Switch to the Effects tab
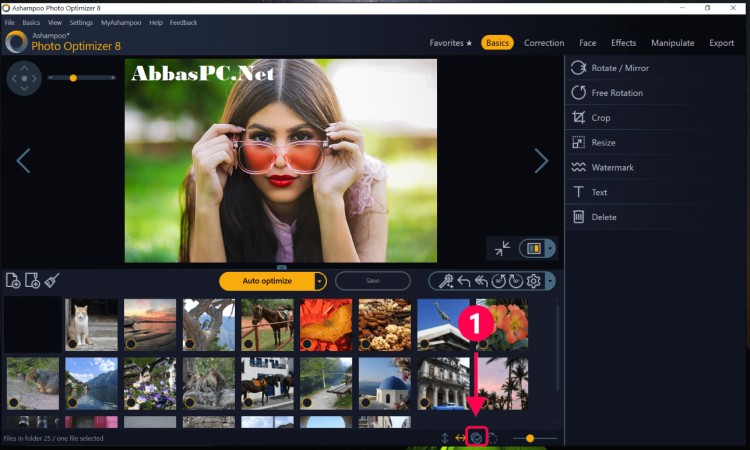Image resolution: width=750 pixels, height=450 pixels. [x=623, y=43]
